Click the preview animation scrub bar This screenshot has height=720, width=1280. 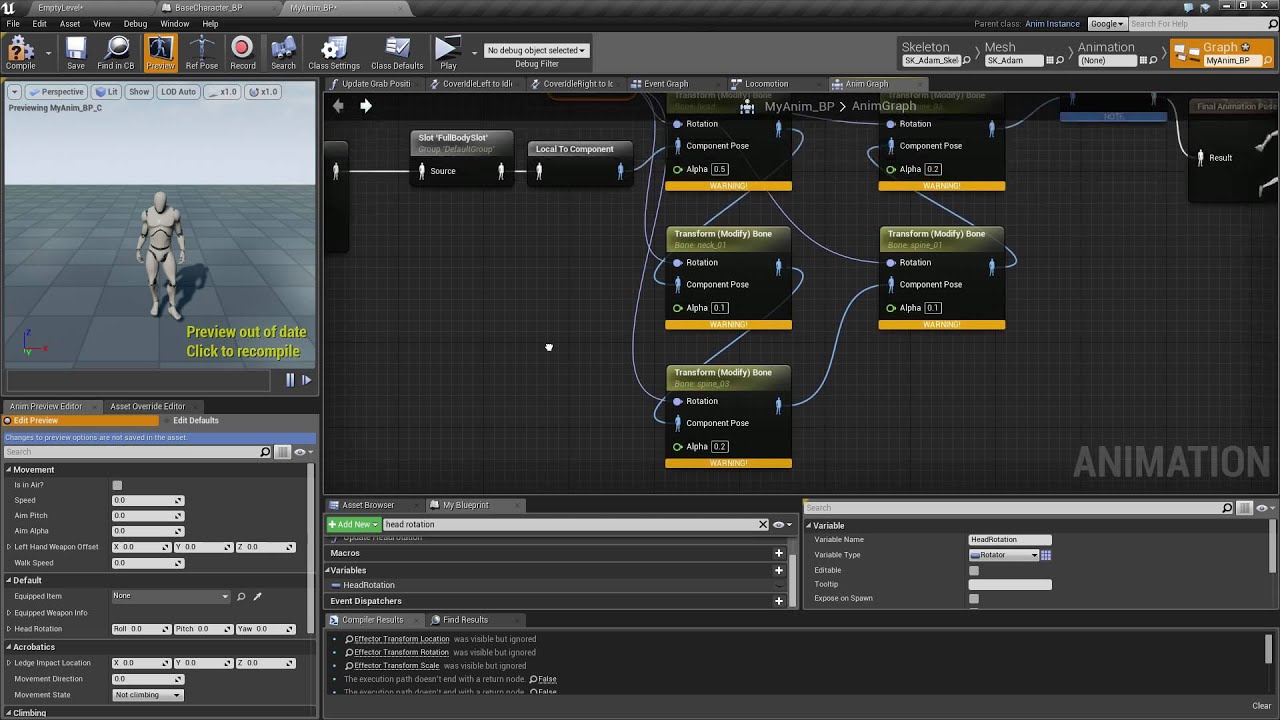coord(138,380)
